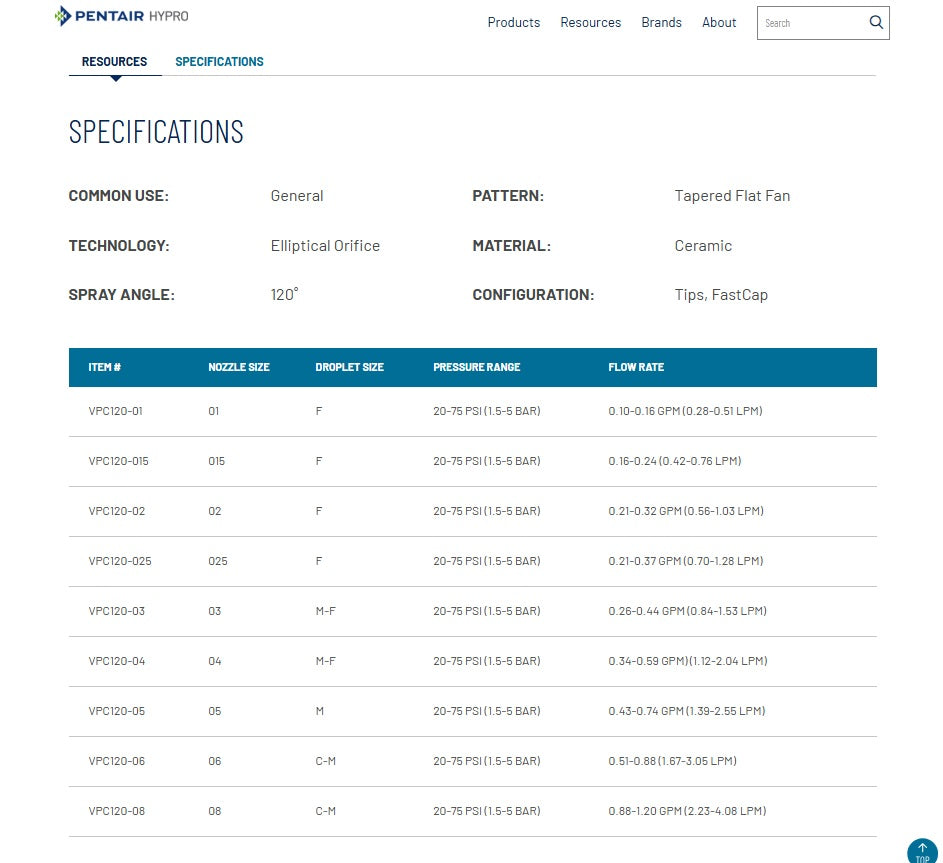The height and width of the screenshot is (863, 943).
Task: Focus the Search text field
Action: click(x=810, y=23)
